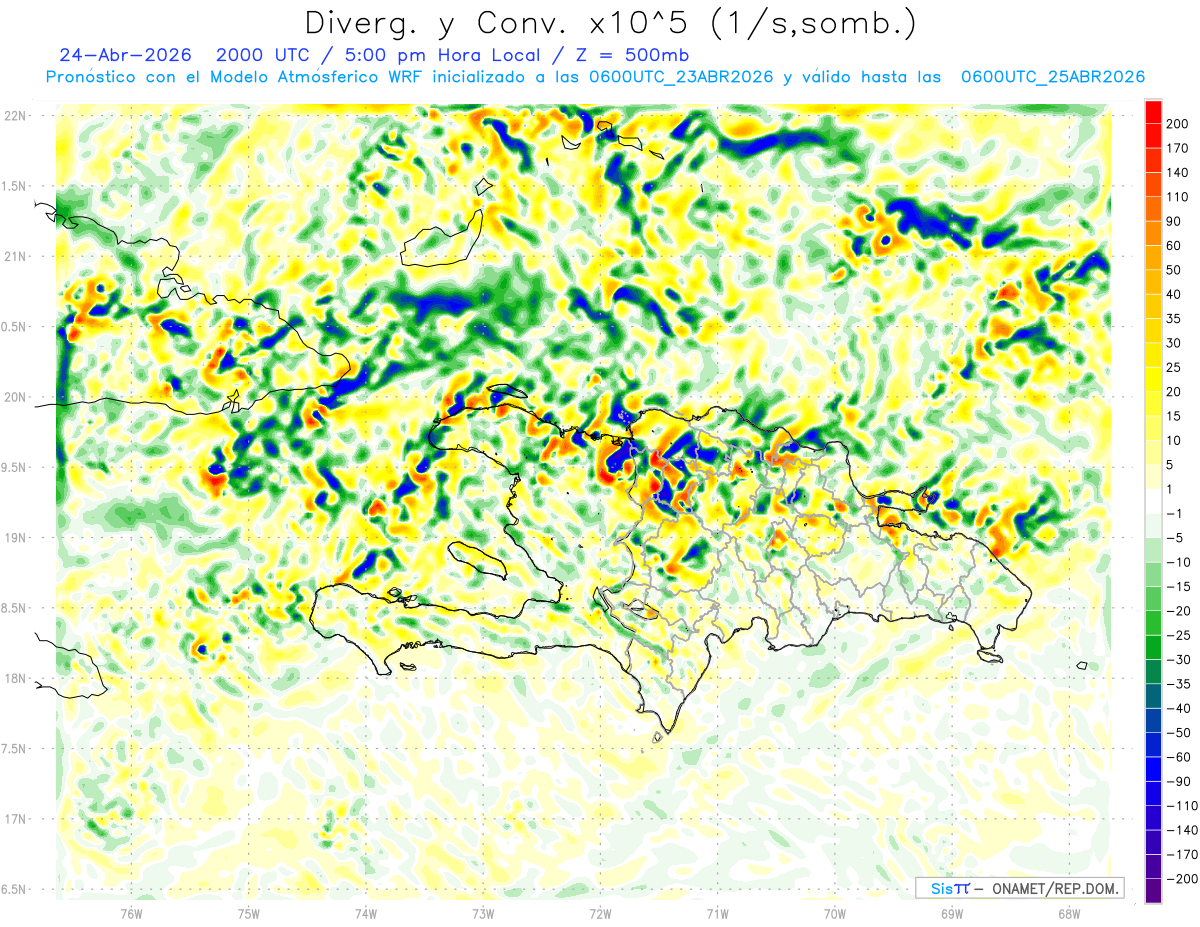Click the 68W longitude axis label
Image resolution: width=1200 pixels, height=927 pixels.
(x=1069, y=913)
